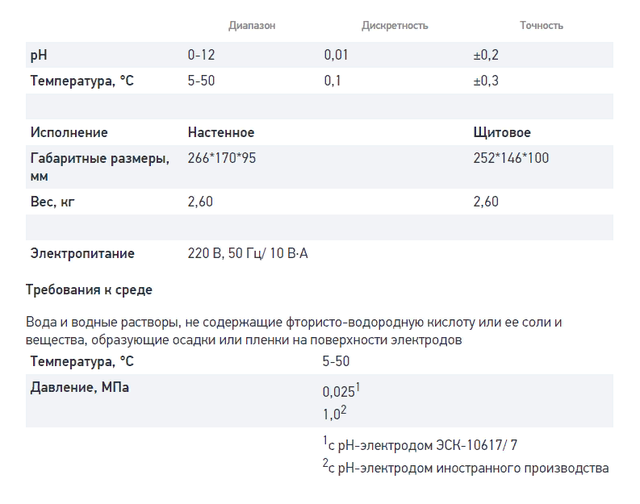Click the pressure value 0,025
This screenshot has height=504, width=640.
tap(341, 391)
